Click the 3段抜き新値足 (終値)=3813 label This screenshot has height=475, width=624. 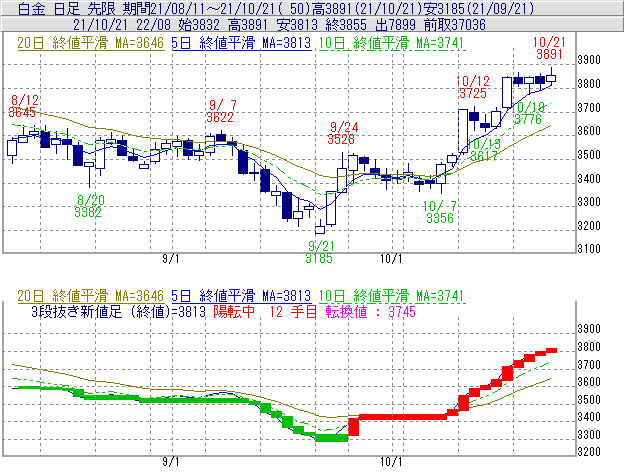point(118,311)
